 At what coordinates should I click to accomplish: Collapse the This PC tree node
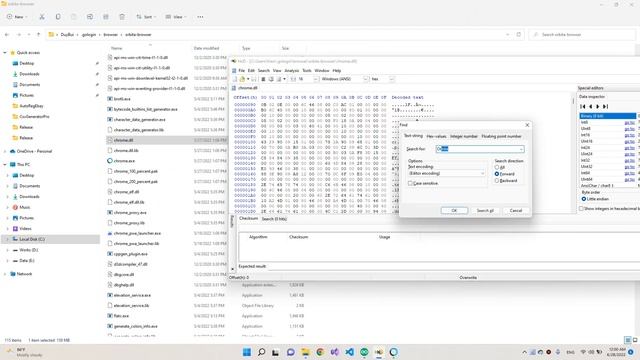click(x=5, y=164)
